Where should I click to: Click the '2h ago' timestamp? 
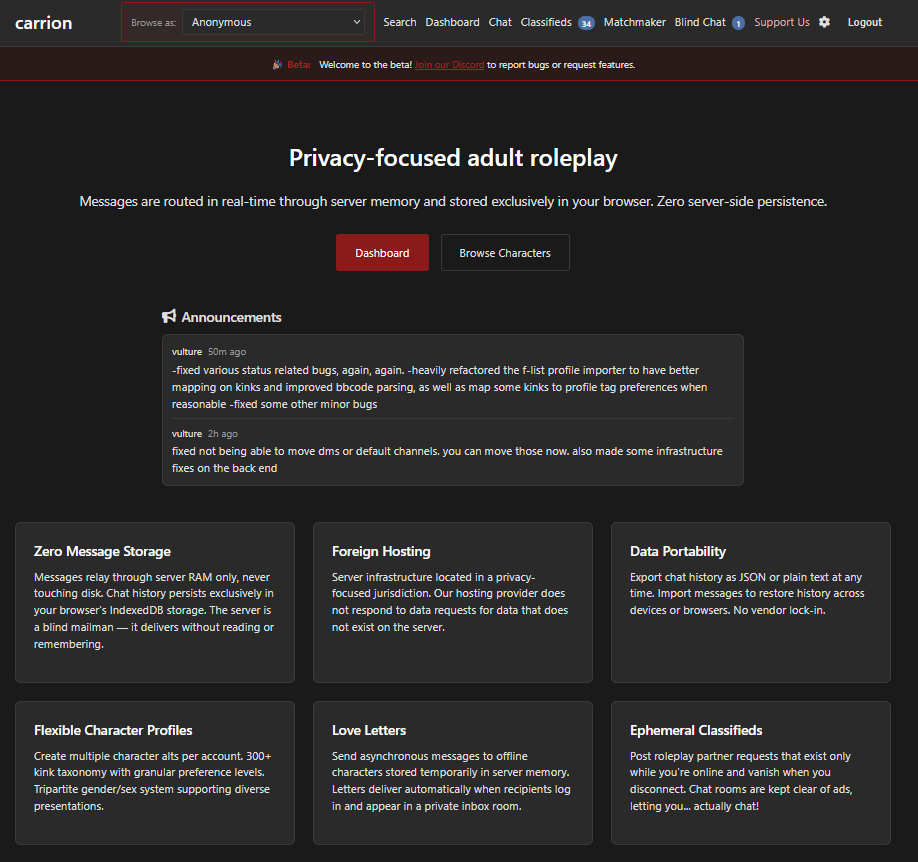point(222,433)
